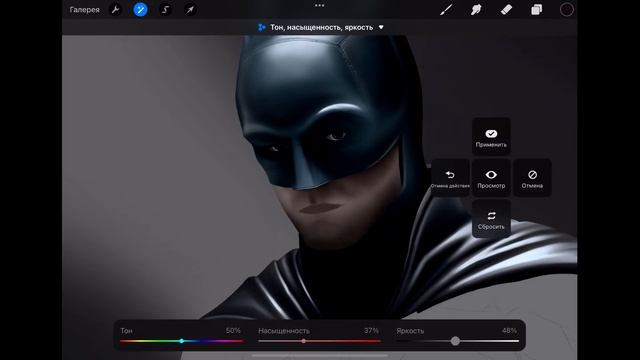Open the Layers panel
Image resolution: width=640 pixels, height=360 pixels.
click(536, 9)
